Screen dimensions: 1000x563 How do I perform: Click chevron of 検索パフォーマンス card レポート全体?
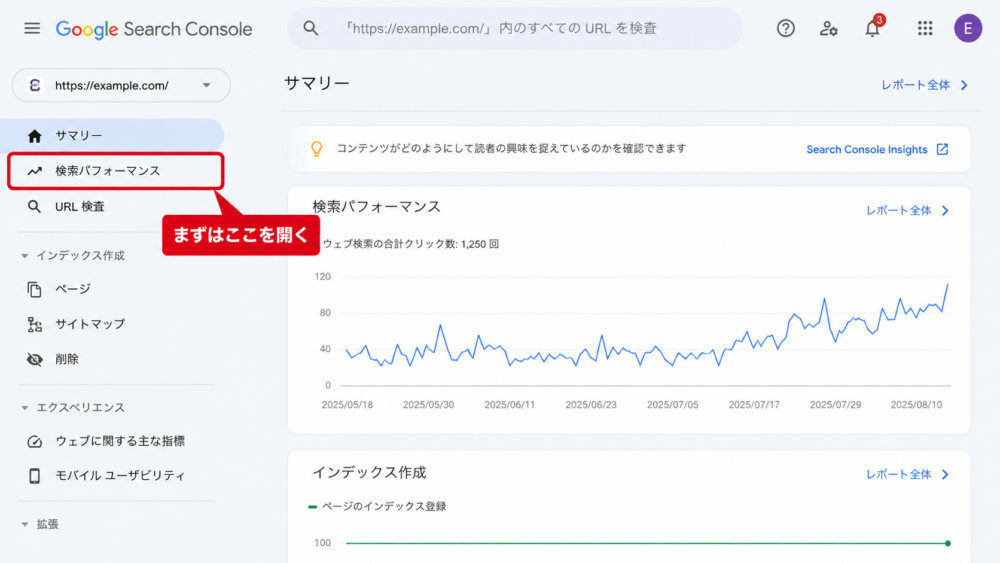pyautogui.click(x=945, y=210)
